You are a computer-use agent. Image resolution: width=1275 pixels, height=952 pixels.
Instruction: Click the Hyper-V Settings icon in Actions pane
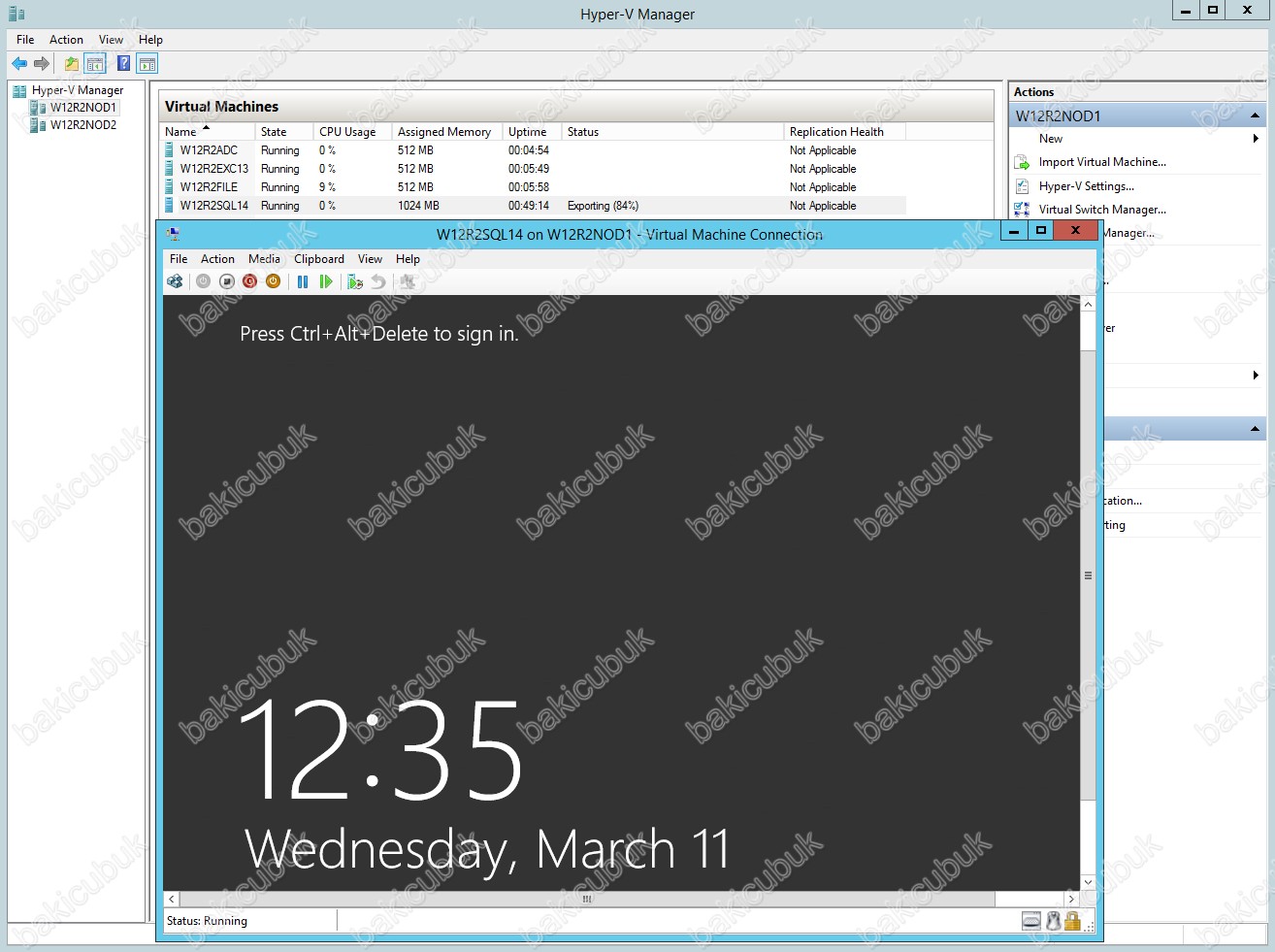coord(1022,186)
